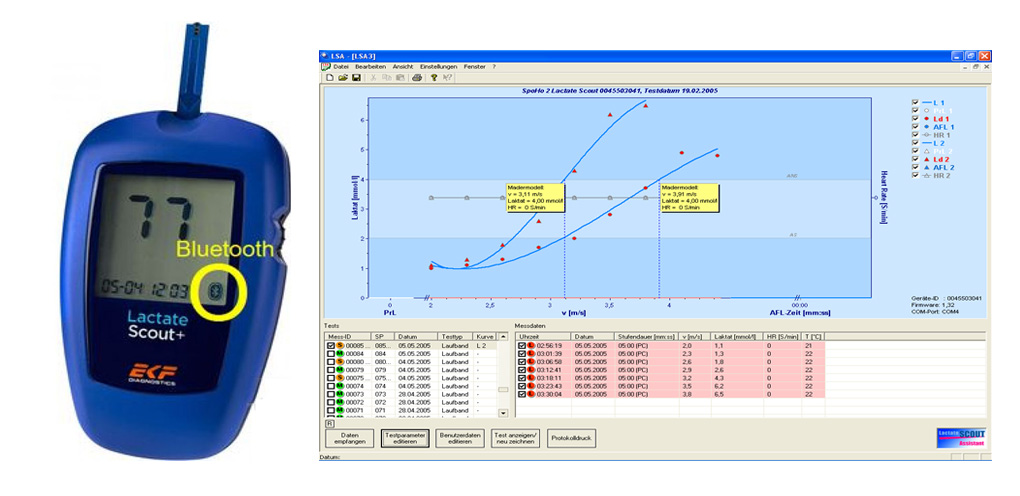Click the New document toolbar icon

(x=330, y=77)
